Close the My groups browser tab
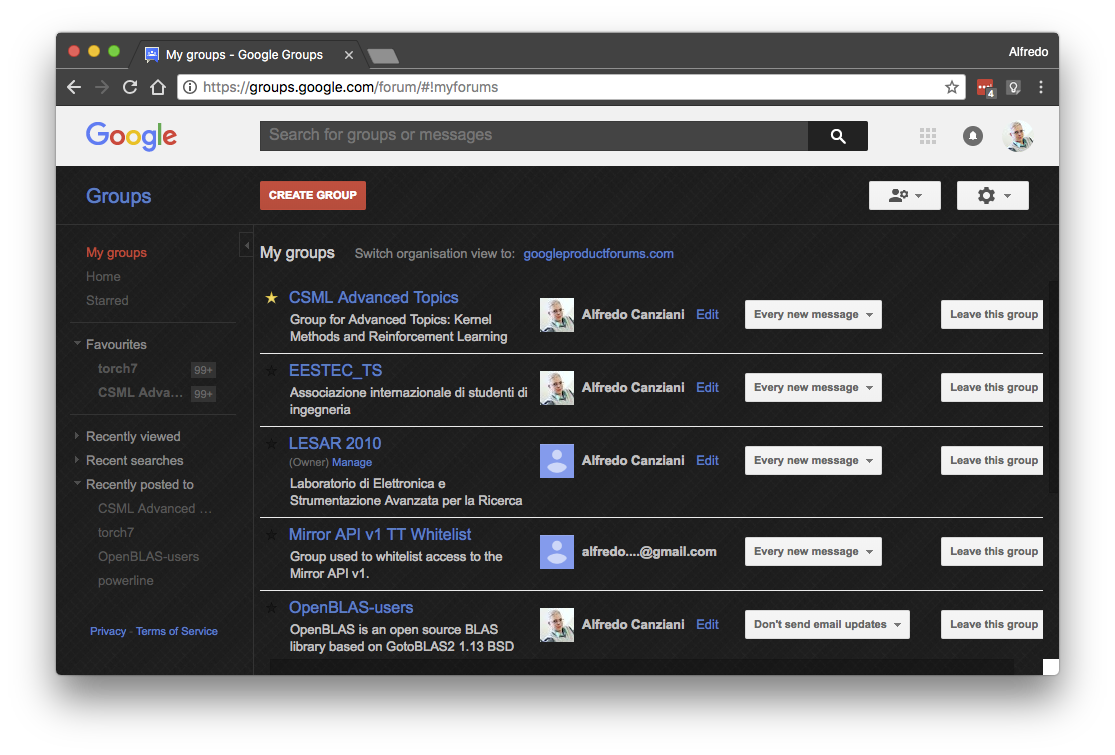1115x755 pixels. 348,55
